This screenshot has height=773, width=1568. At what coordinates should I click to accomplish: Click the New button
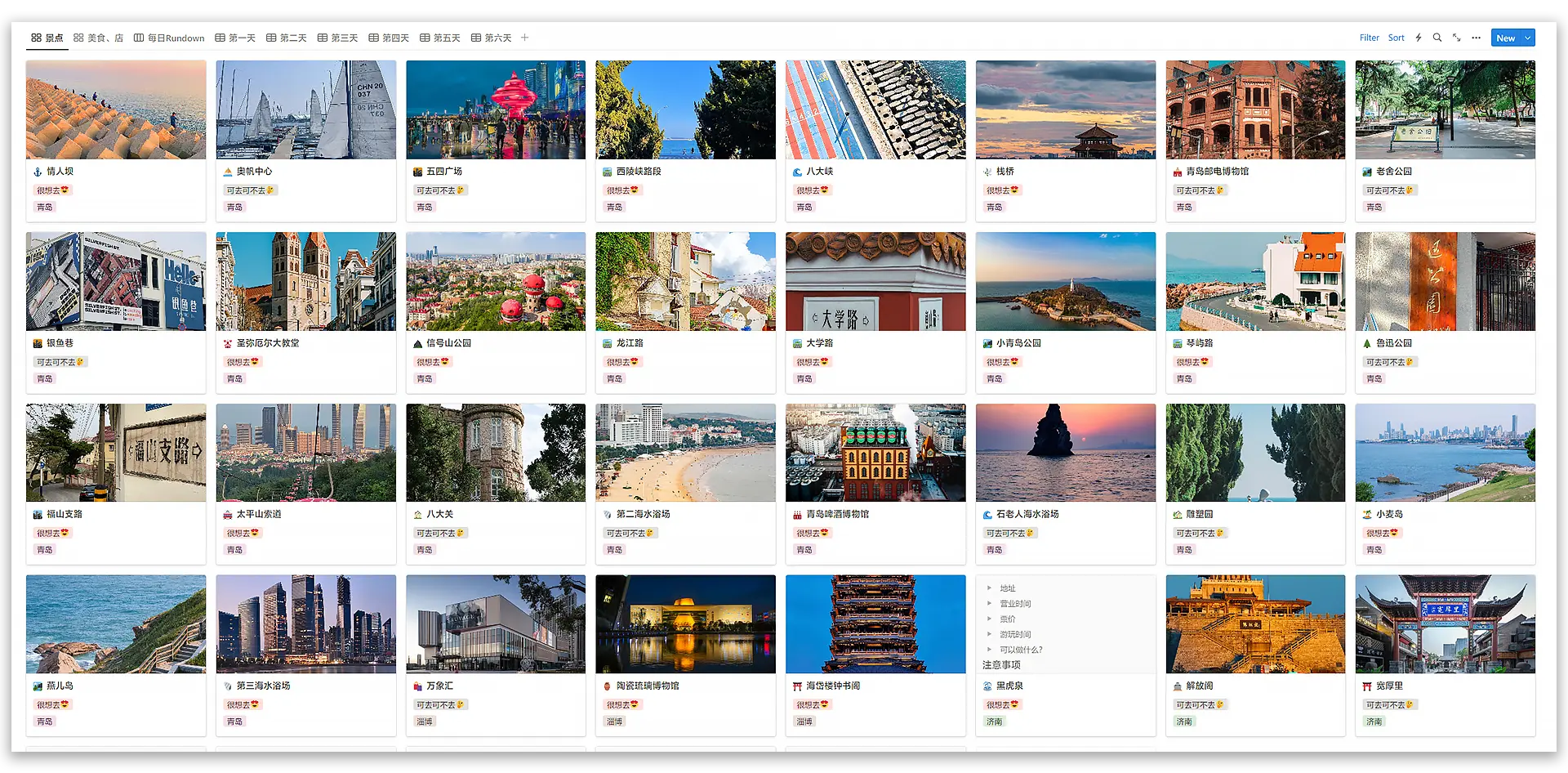1505,38
